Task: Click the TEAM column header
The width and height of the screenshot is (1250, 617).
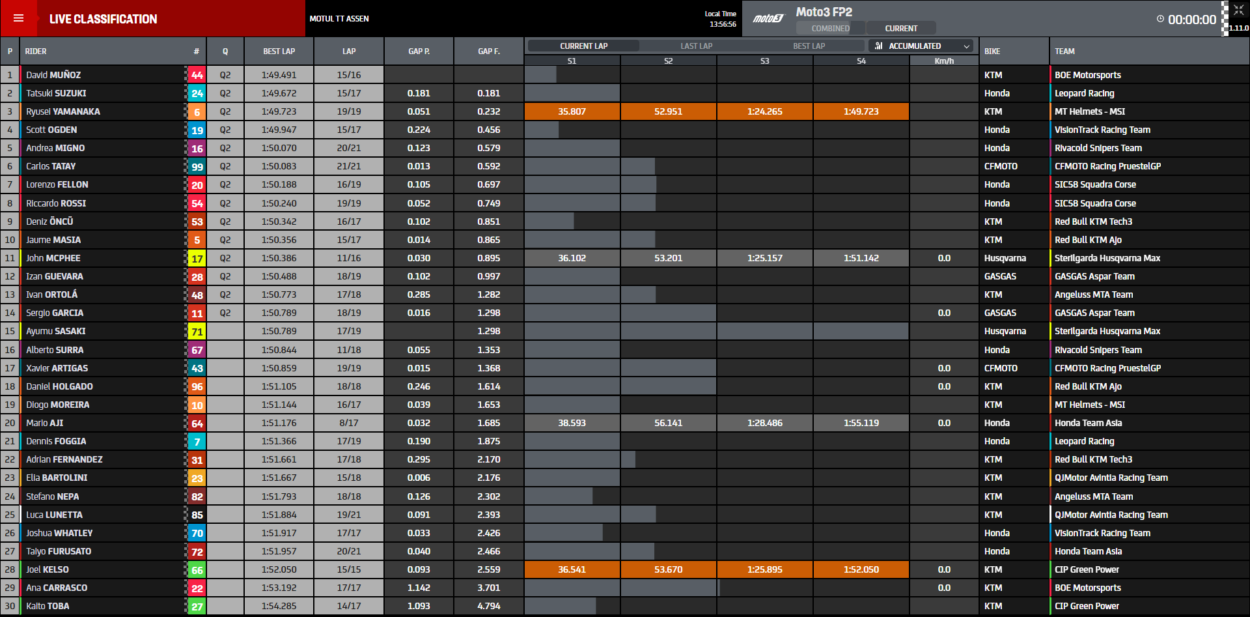Action: [1149, 51]
